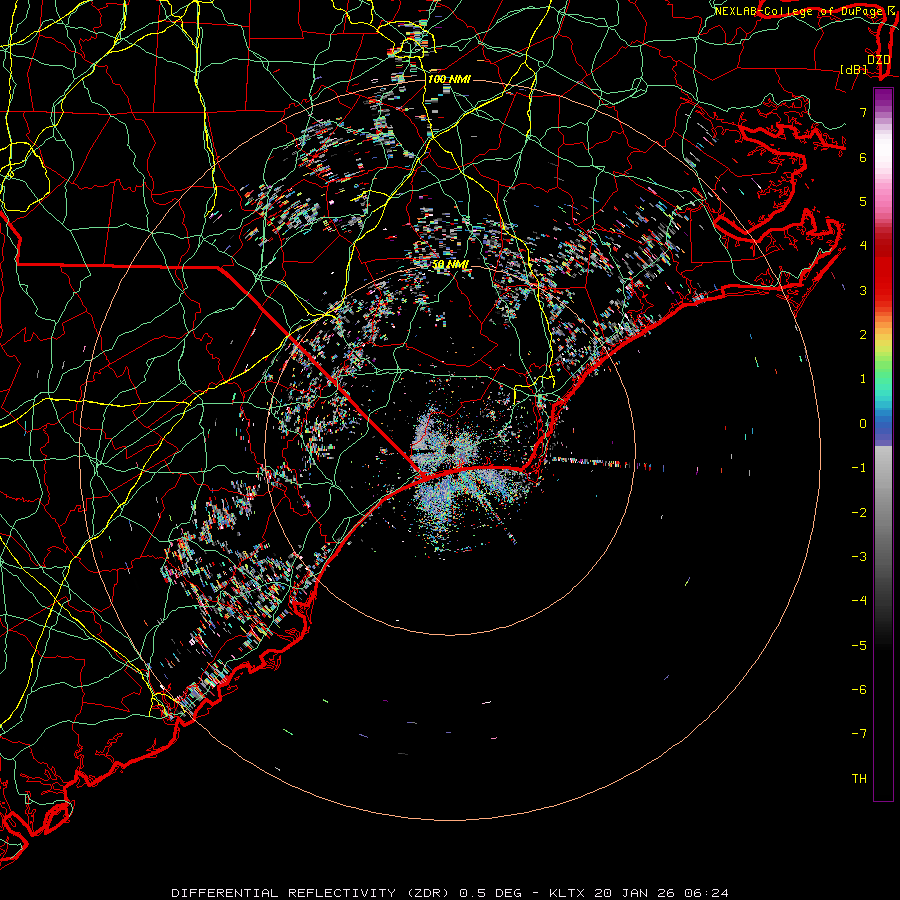Screen dimensions: 900x900
Task: Click the -4 value on the color scale
Action: pos(859,601)
